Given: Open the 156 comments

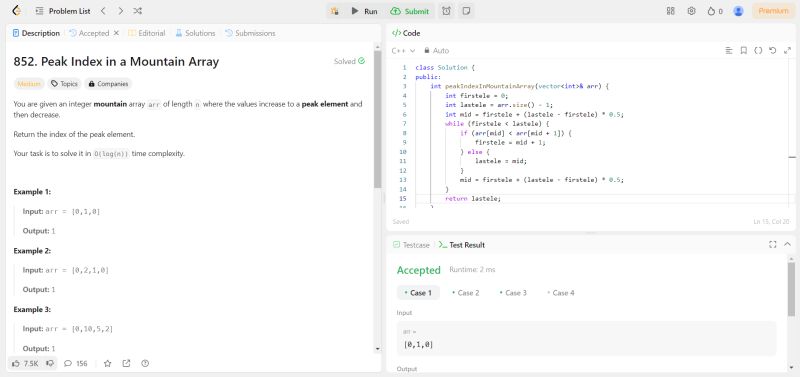Looking at the screenshot, I should tap(76, 364).
